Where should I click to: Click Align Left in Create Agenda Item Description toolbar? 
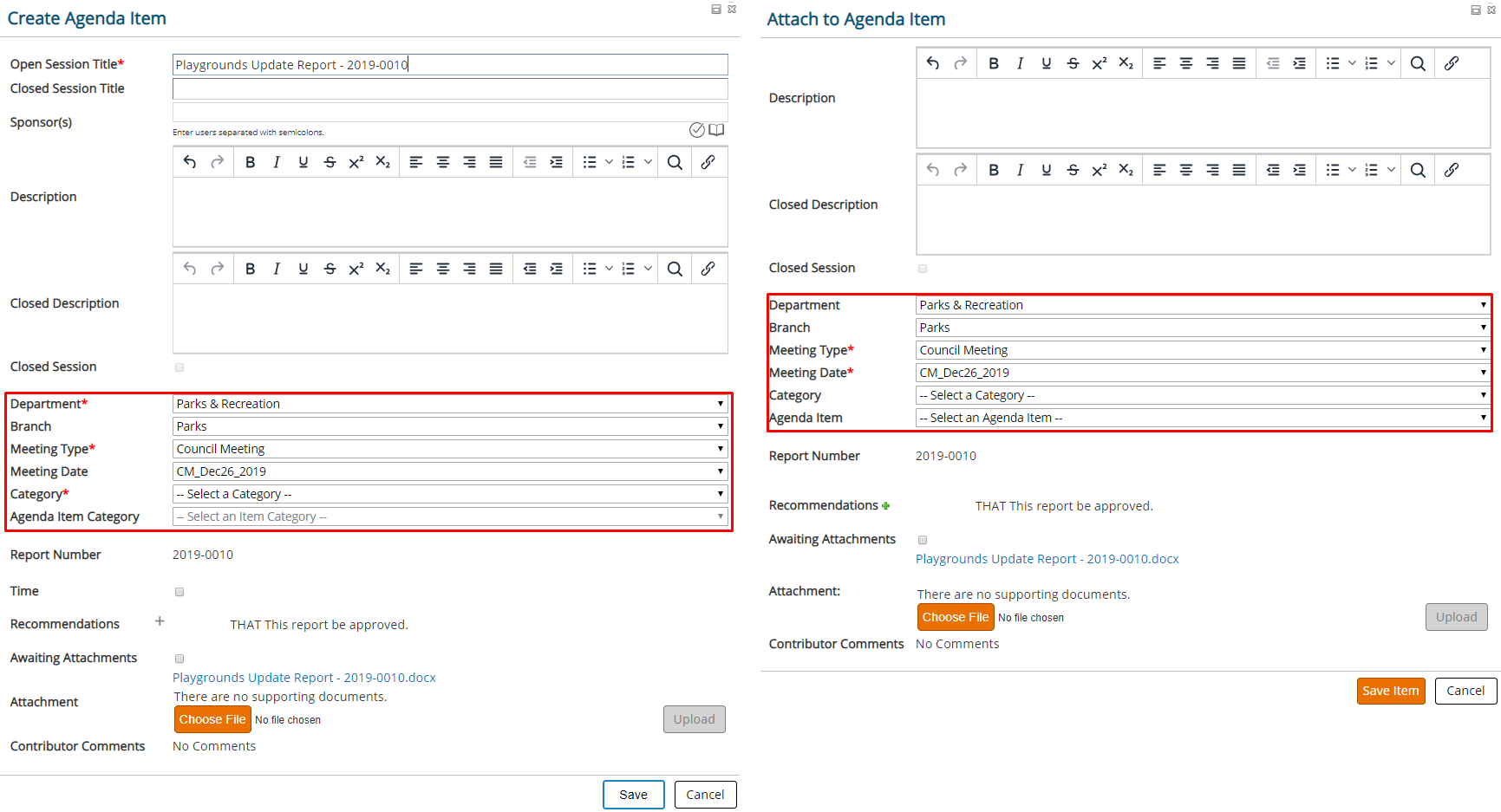point(416,162)
